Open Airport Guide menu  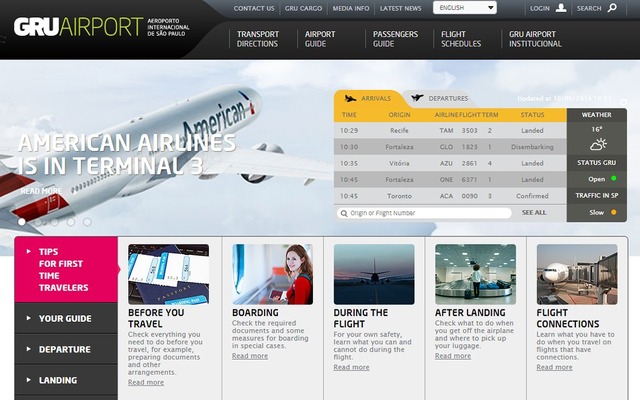[320, 39]
